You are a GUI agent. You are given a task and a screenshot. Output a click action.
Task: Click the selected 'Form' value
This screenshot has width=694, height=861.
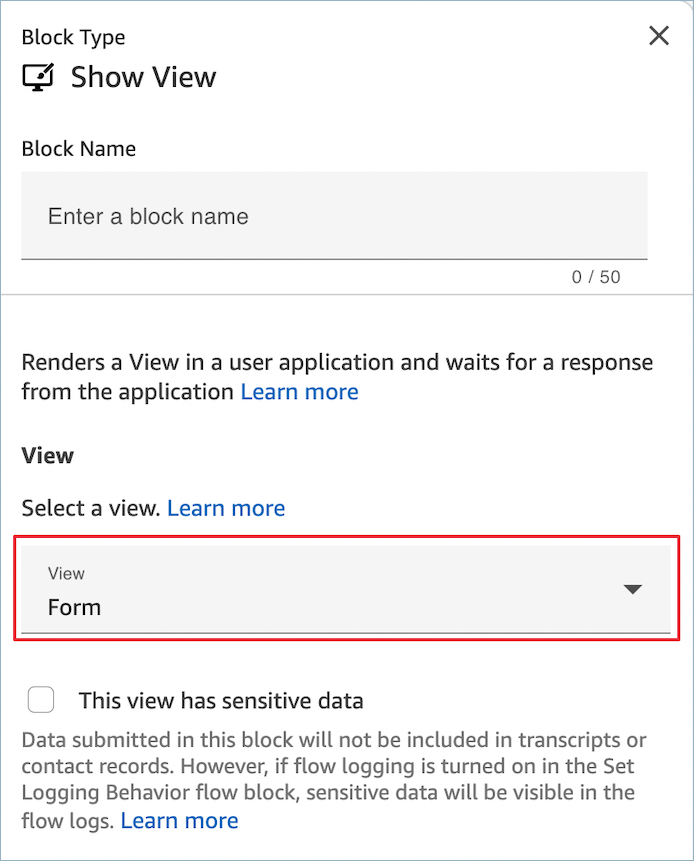click(74, 607)
